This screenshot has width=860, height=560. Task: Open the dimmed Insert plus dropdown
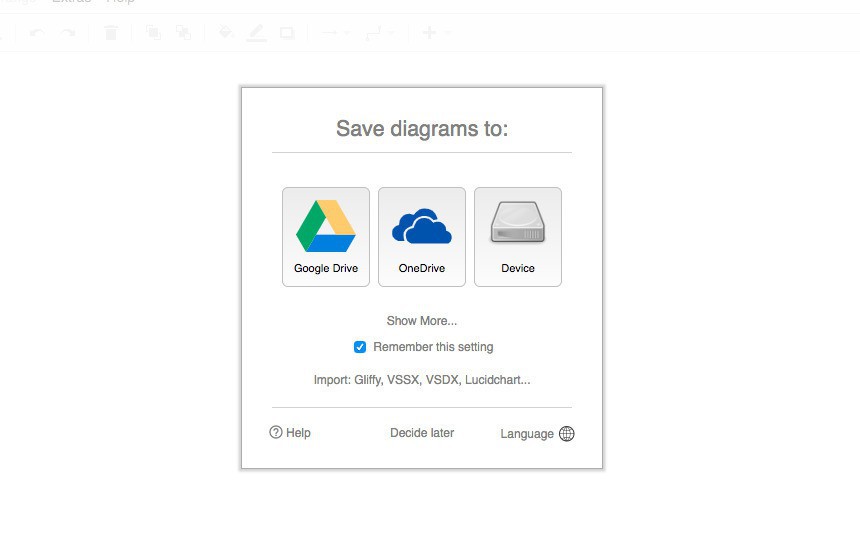pos(437,33)
